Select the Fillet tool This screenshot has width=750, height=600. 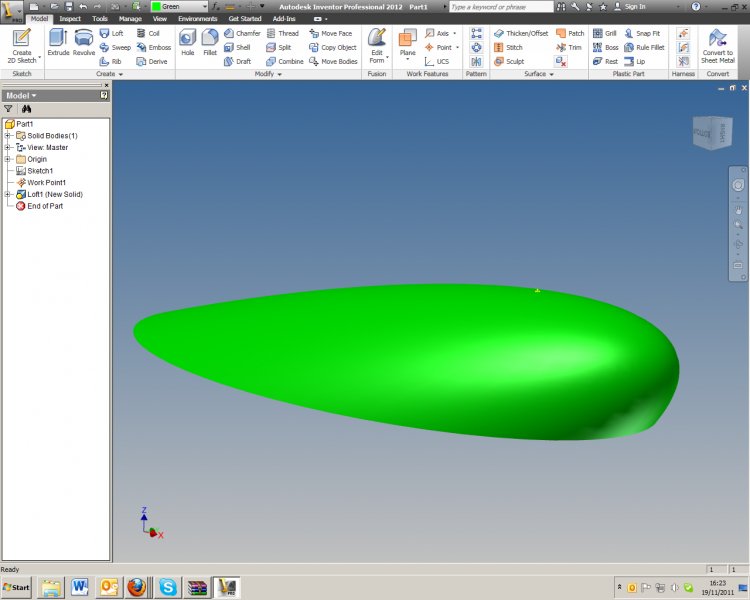tap(210, 43)
